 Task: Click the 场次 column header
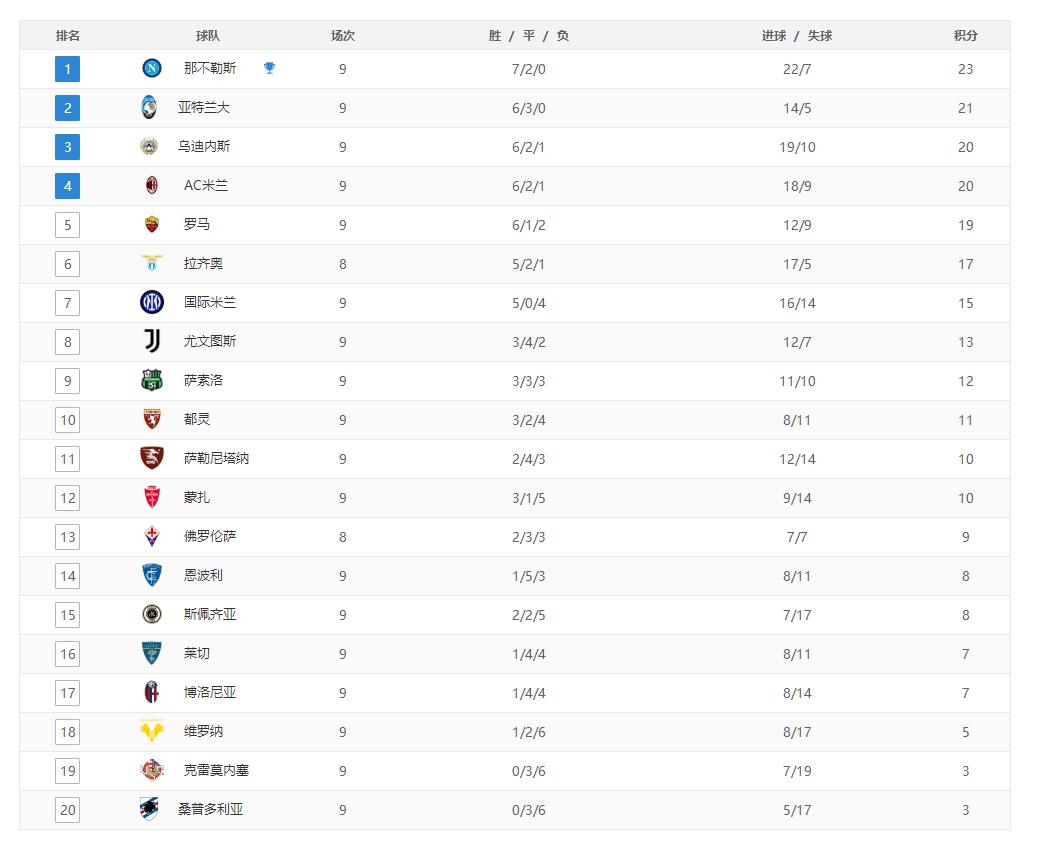343,36
